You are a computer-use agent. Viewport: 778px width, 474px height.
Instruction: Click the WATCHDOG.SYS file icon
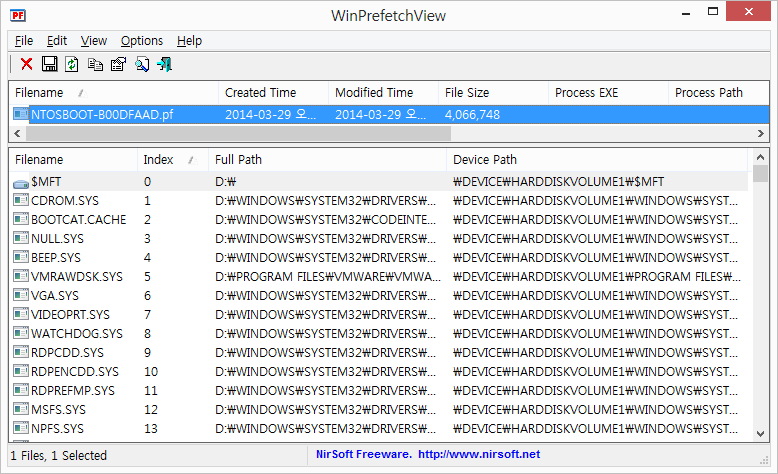21,333
